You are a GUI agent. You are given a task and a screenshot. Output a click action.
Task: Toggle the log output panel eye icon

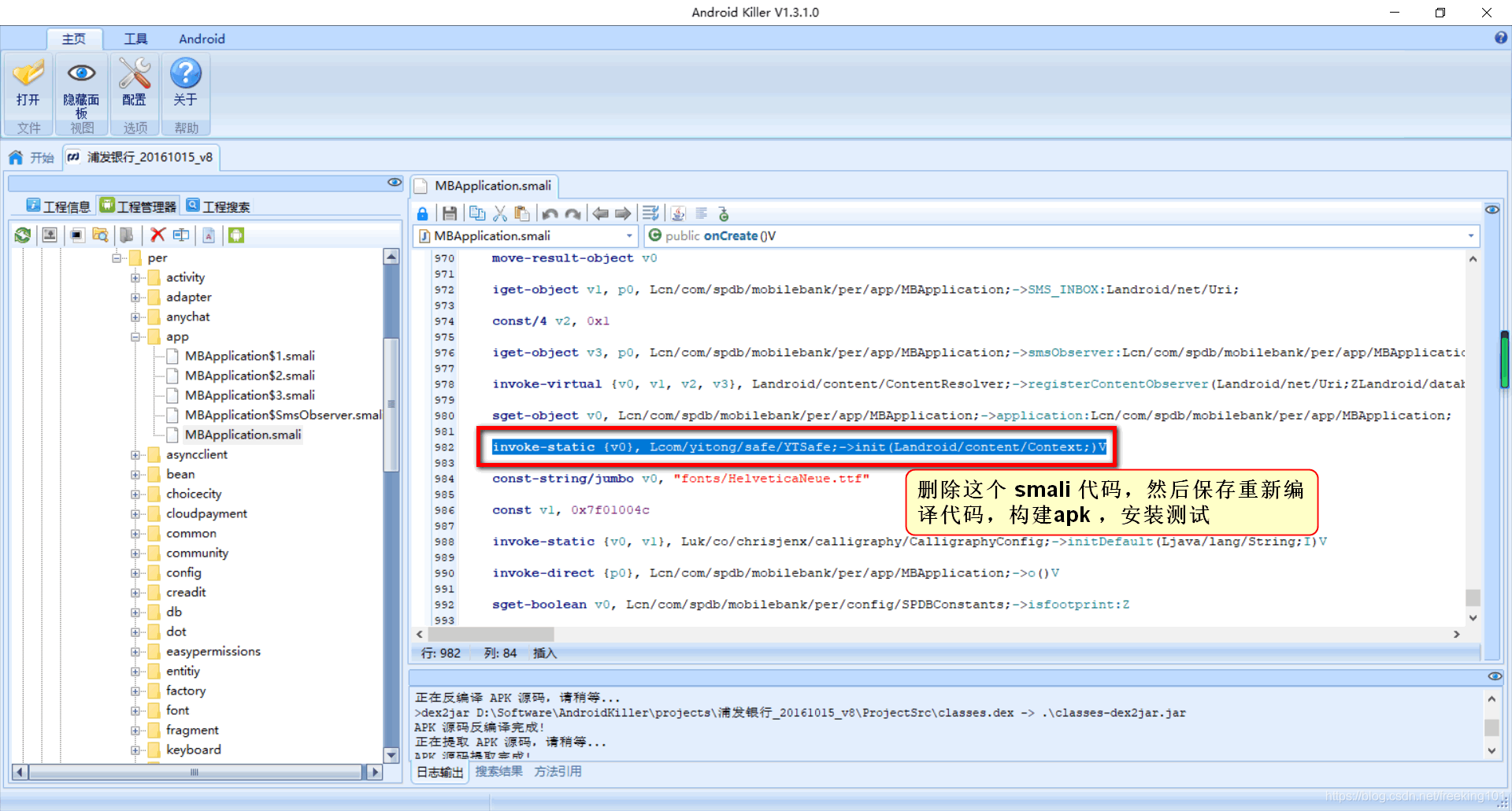pos(1495,676)
